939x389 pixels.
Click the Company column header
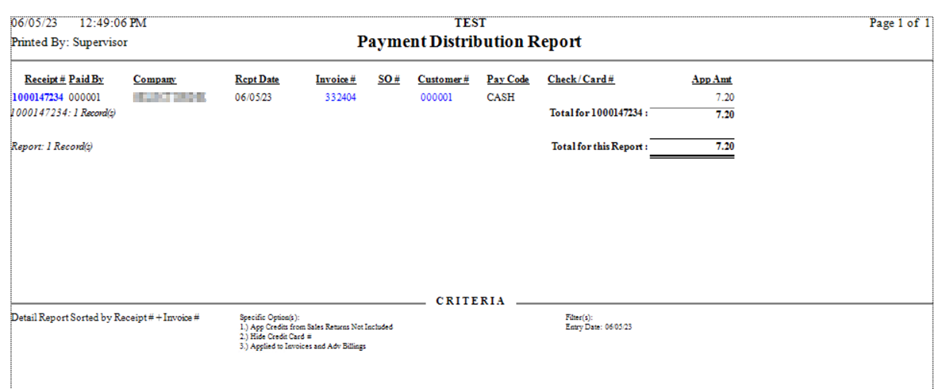[155, 80]
